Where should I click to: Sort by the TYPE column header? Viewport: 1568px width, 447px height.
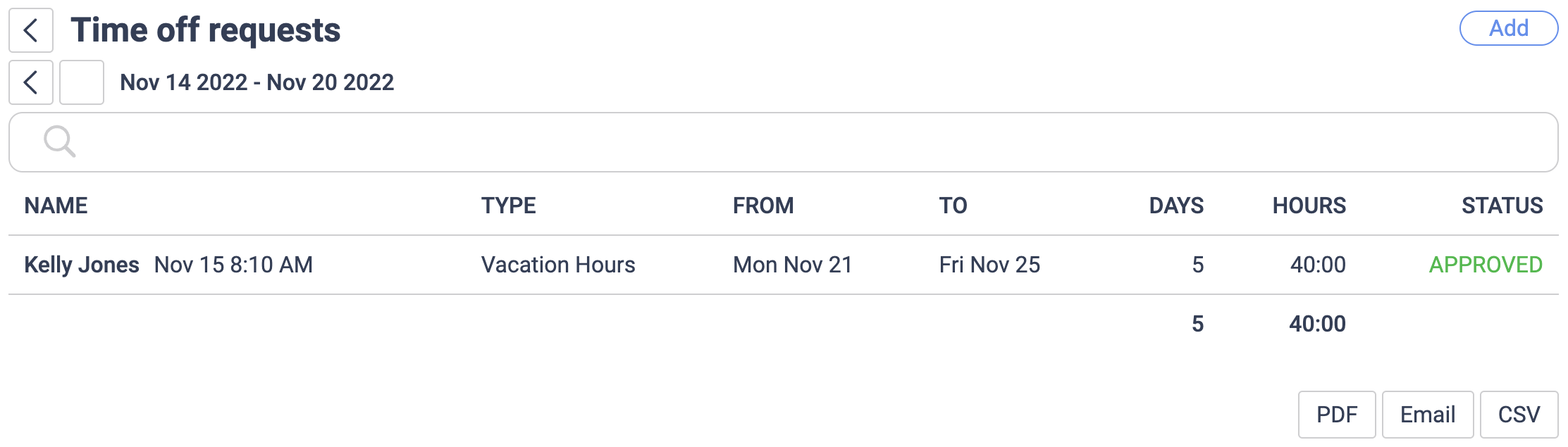(x=509, y=206)
